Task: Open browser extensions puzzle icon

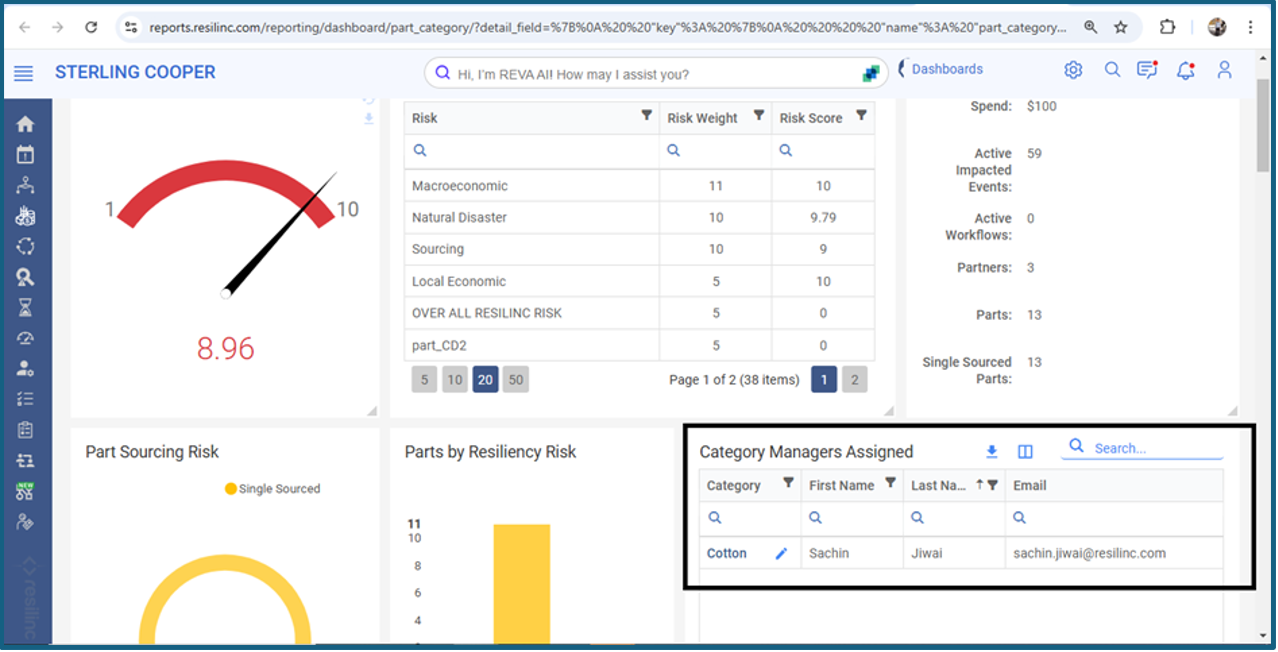Action: coord(1167,28)
